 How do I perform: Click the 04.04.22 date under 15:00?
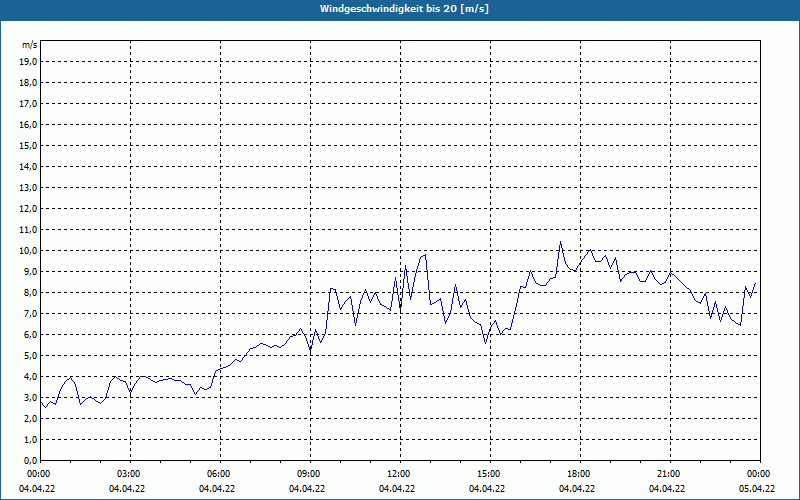tap(487, 489)
